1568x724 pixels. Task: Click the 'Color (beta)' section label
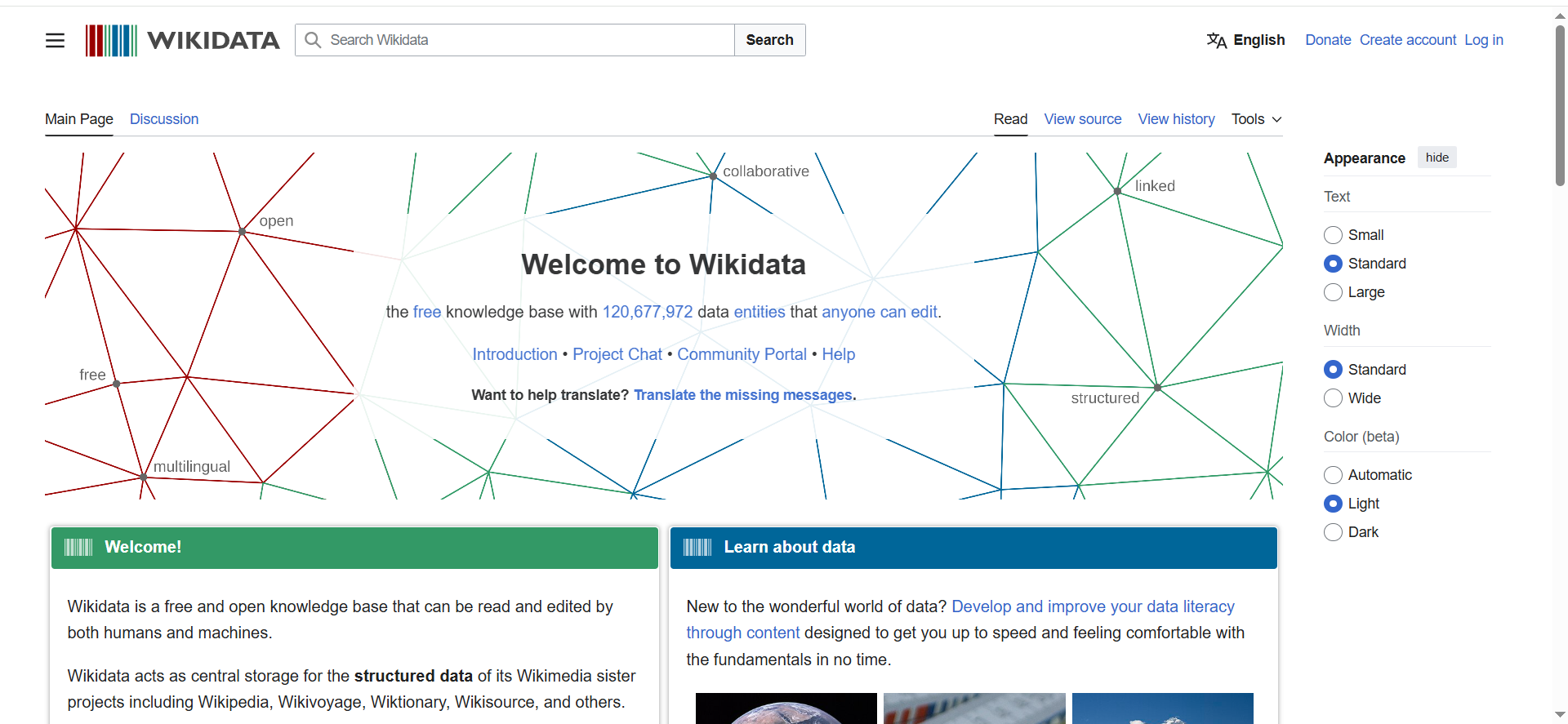coord(1361,437)
